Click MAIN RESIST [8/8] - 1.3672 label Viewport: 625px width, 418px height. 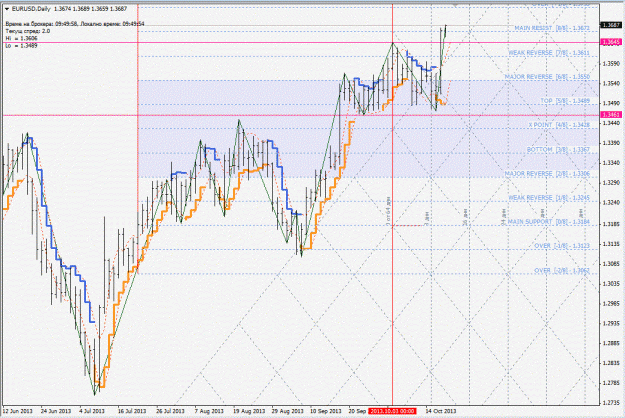[x=552, y=28]
